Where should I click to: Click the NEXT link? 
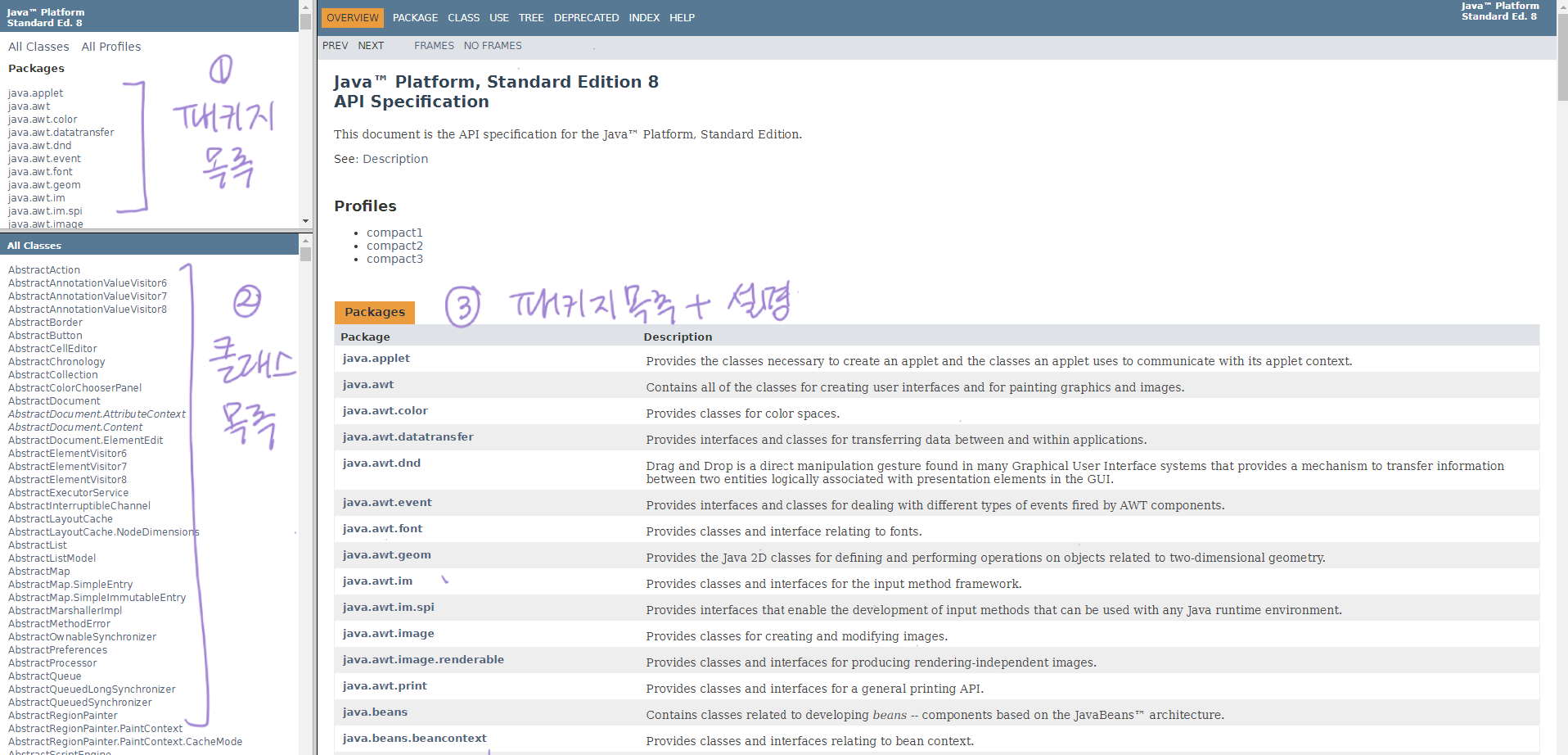[371, 46]
